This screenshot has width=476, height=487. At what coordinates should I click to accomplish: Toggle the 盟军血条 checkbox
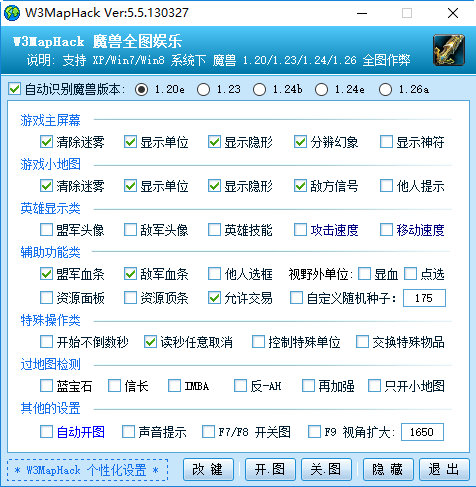click(46, 274)
